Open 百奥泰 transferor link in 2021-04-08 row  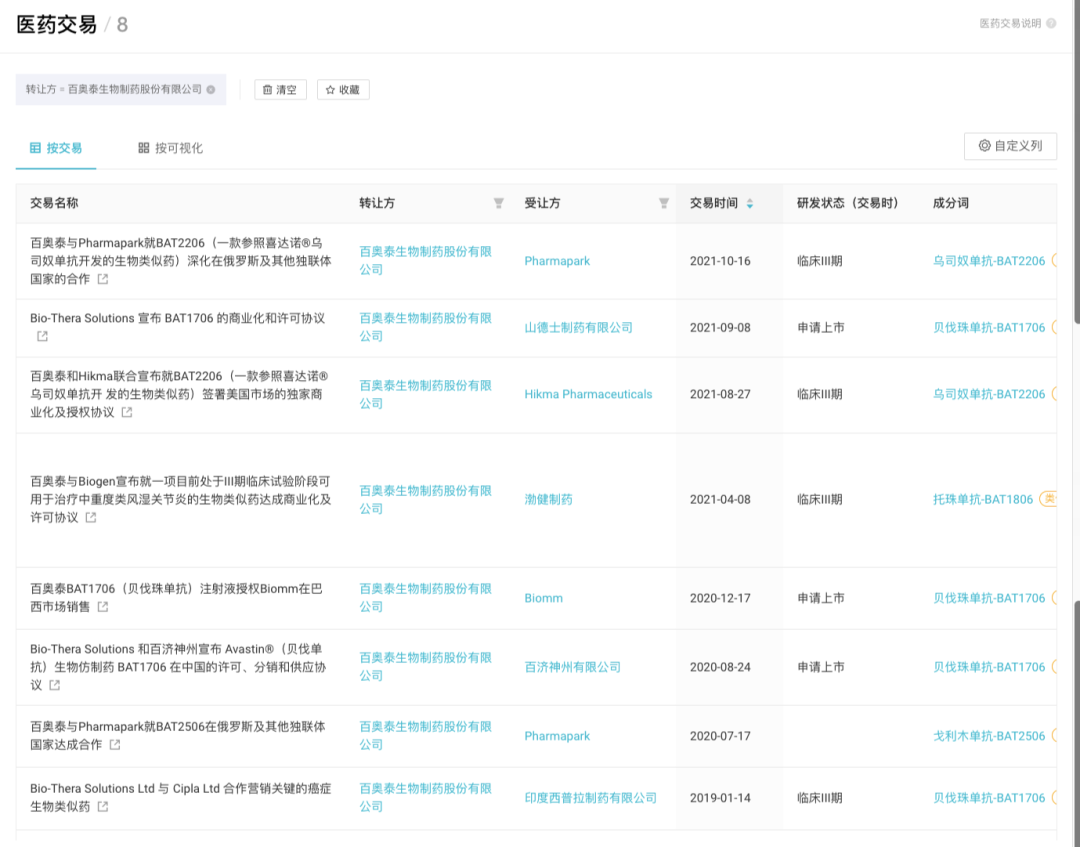point(426,499)
